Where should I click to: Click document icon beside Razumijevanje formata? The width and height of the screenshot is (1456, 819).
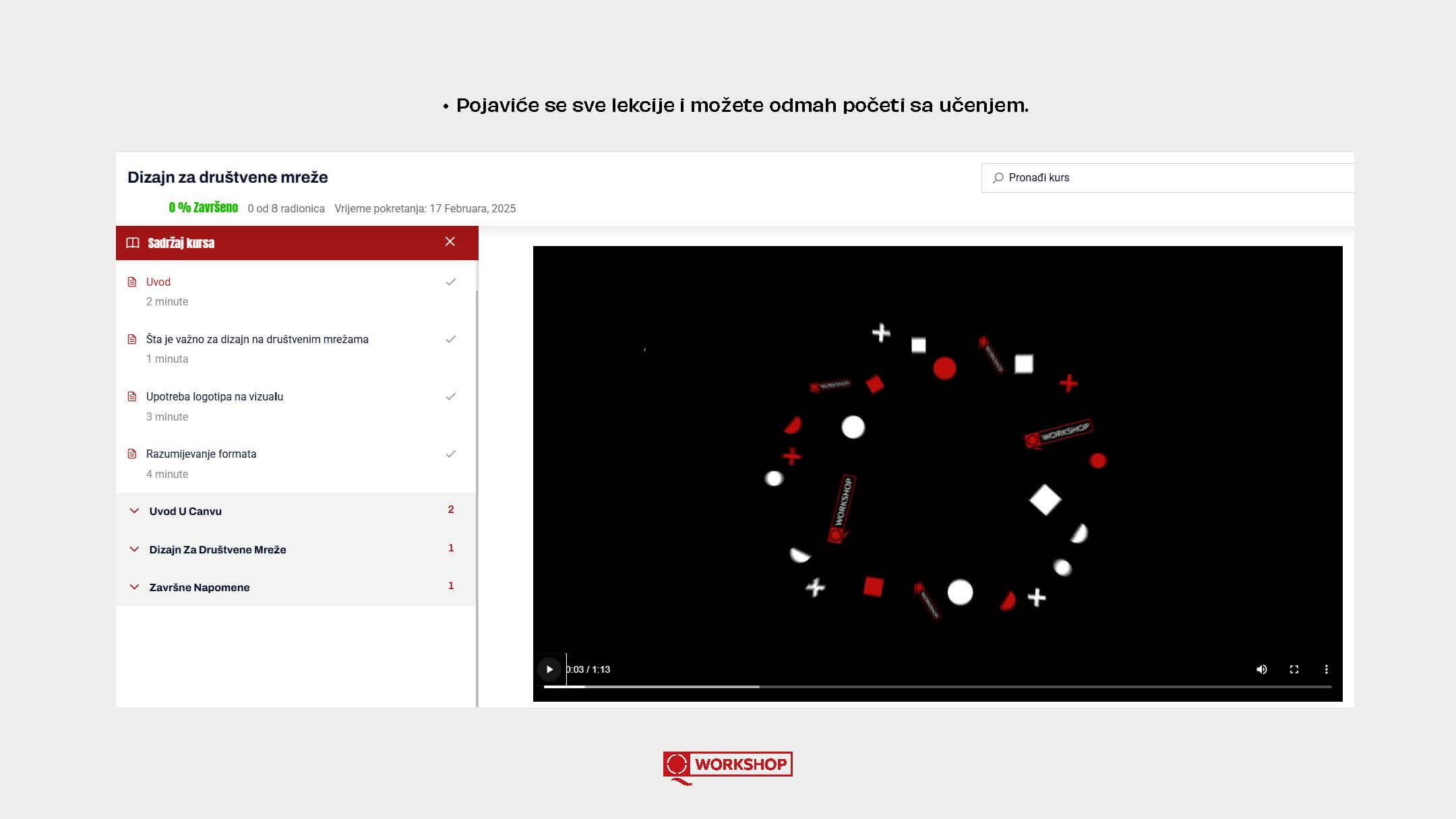(x=132, y=454)
